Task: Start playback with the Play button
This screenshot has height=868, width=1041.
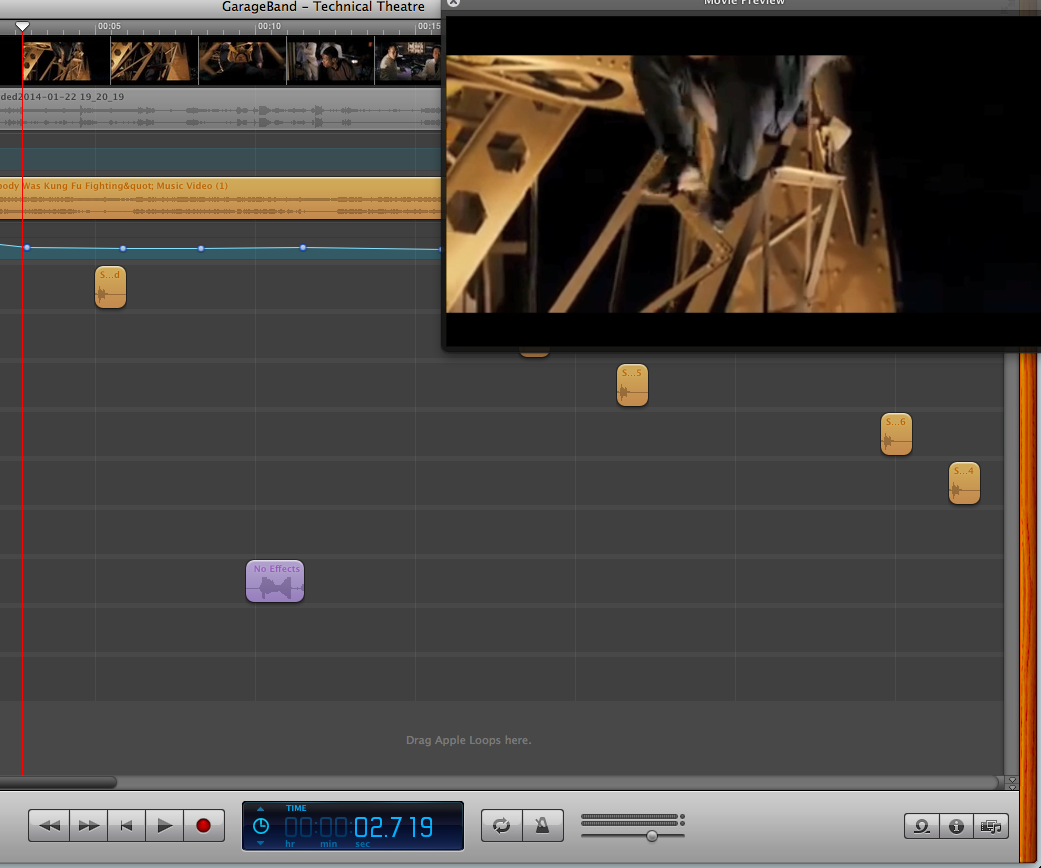Action: [x=165, y=825]
